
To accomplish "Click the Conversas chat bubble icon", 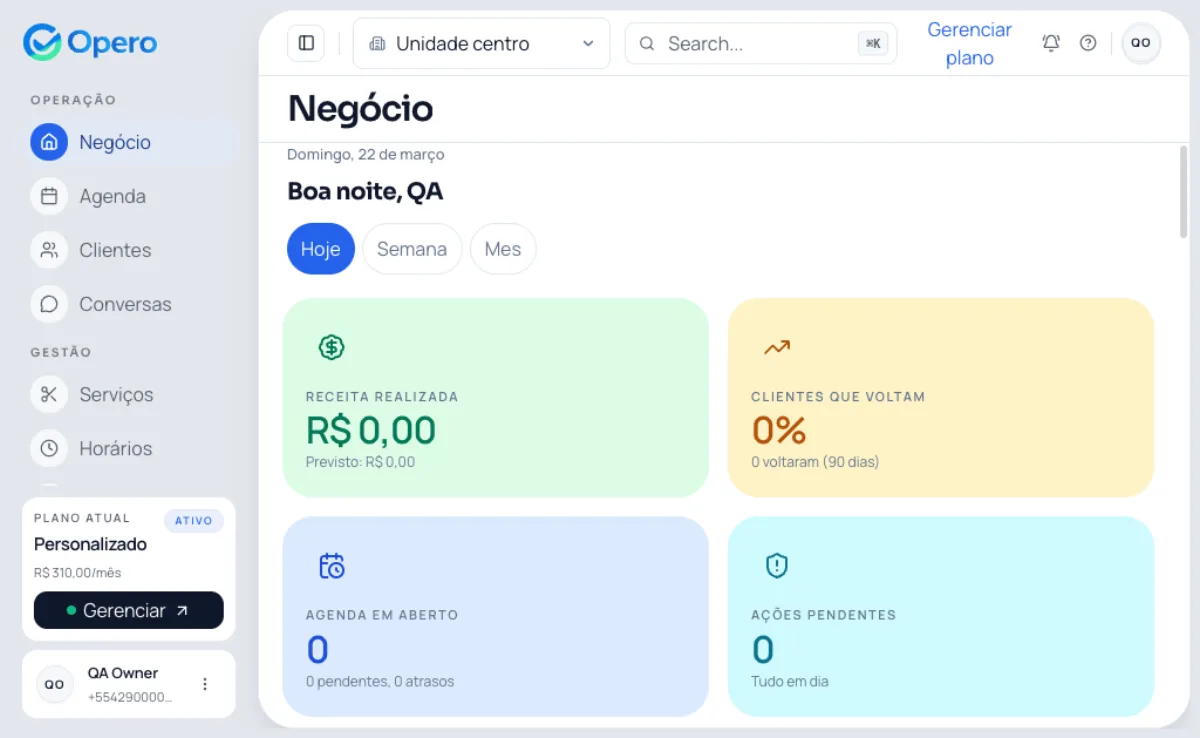I will point(49,304).
